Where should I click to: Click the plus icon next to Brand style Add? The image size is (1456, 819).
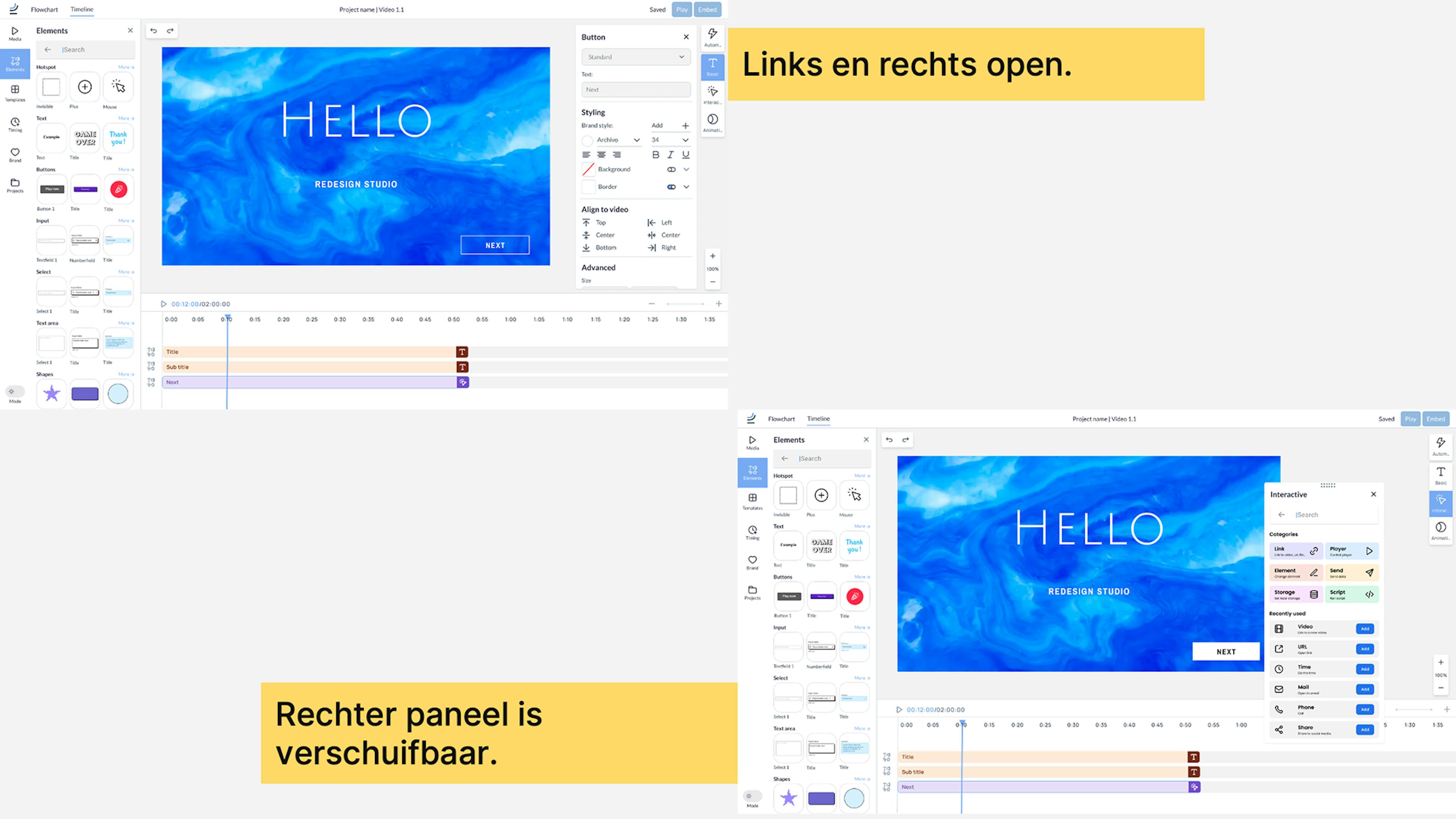[x=685, y=126]
